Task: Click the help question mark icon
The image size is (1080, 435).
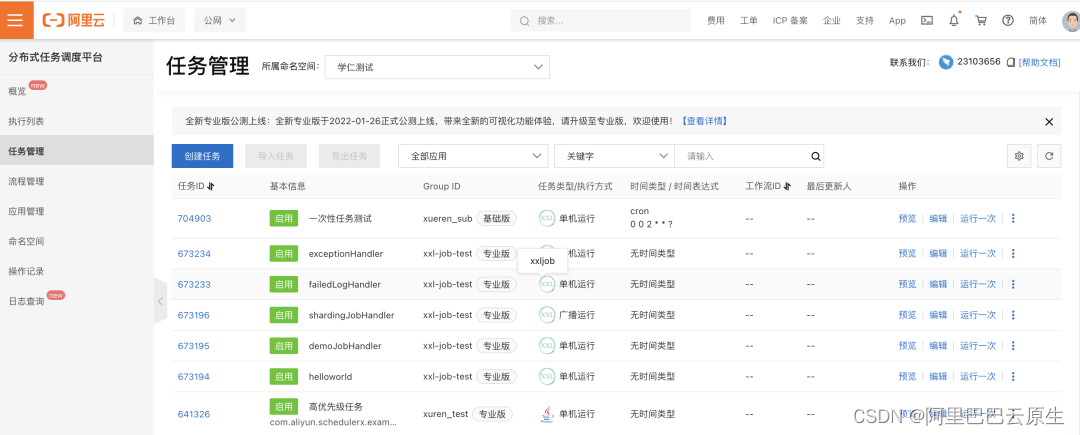Action: click(1008, 20)
